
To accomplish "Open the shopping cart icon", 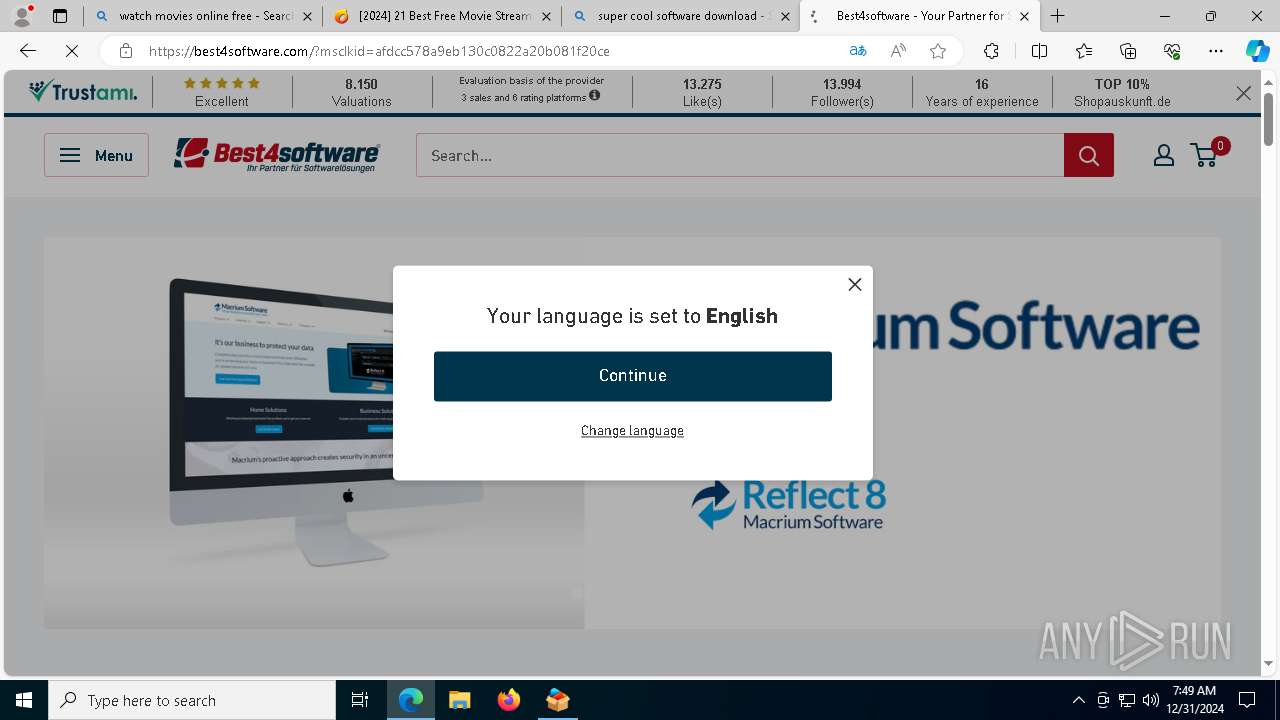I will point(1206,154).
